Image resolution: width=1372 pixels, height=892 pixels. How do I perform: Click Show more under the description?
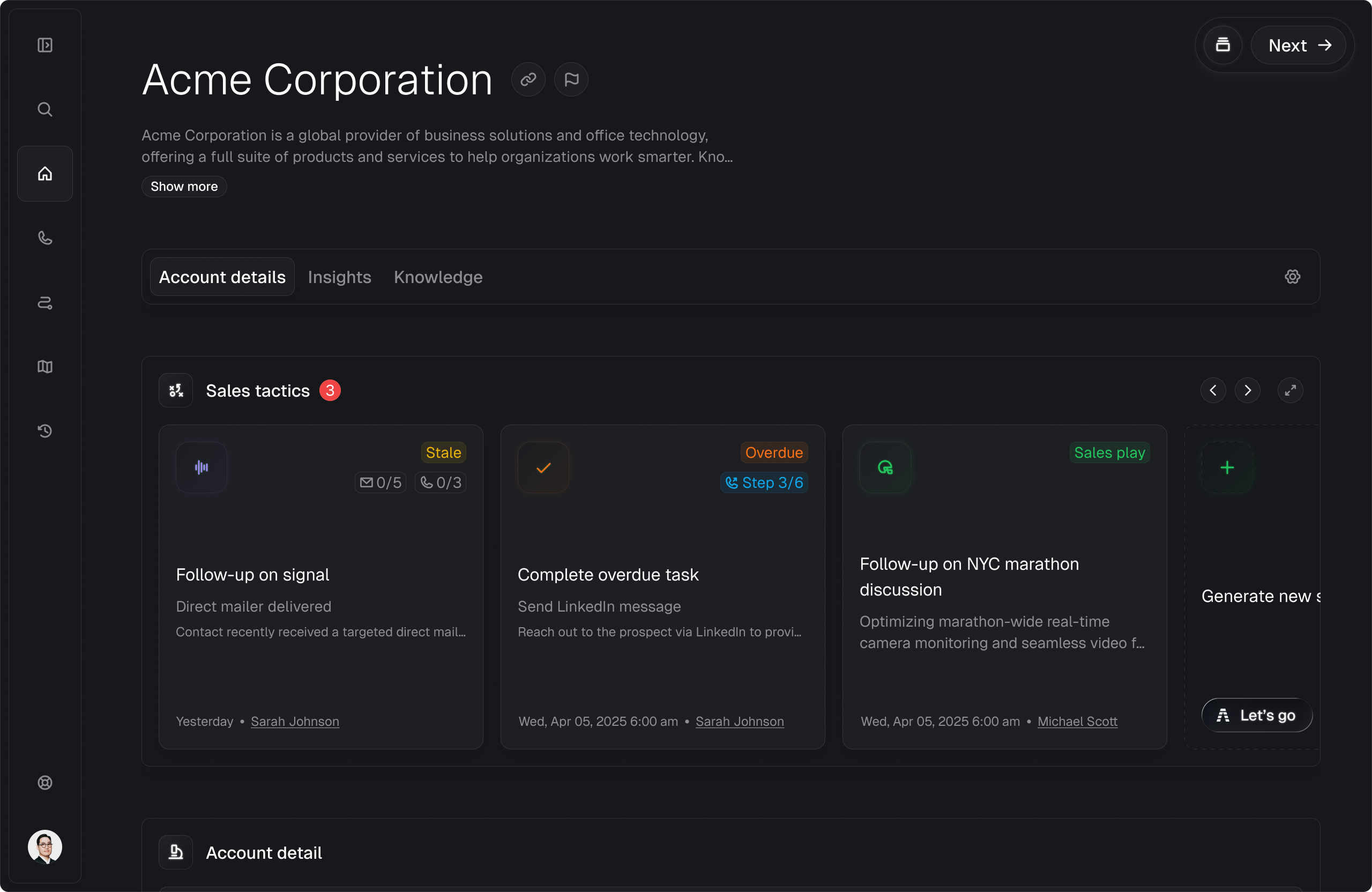coord(184,186)
